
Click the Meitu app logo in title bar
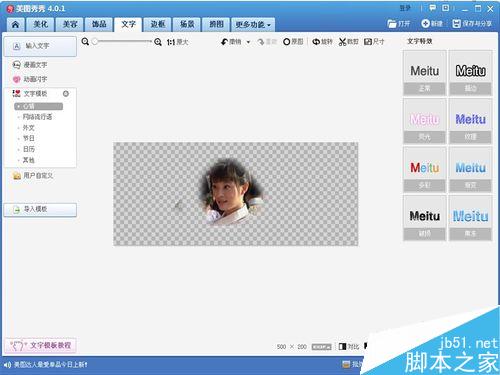pyautogui.click(x=11, y=9)
